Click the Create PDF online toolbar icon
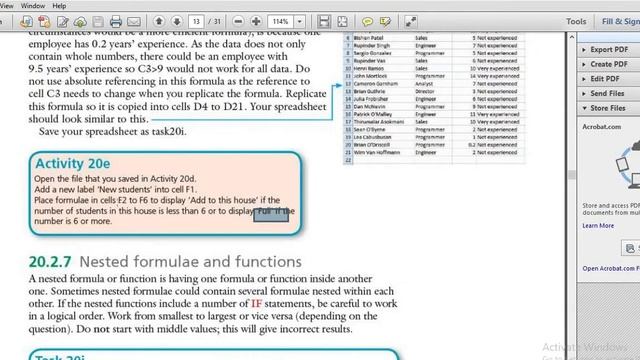The image size is (640, 360). pyautogui.click(x=26, y=22)
